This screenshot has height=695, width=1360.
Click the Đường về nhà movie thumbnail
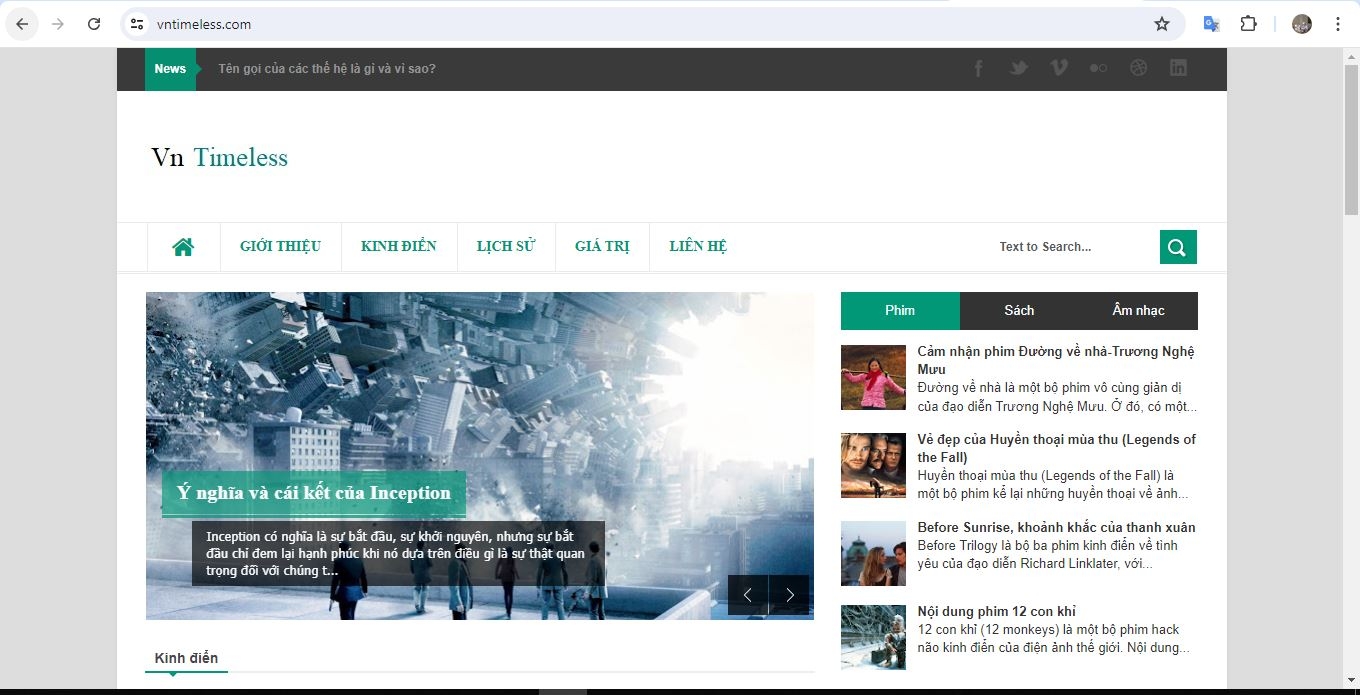(873, 377)
